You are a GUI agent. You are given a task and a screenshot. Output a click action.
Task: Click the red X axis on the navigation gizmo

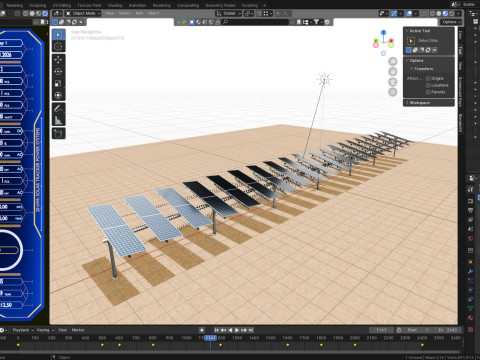pos(391,41)
